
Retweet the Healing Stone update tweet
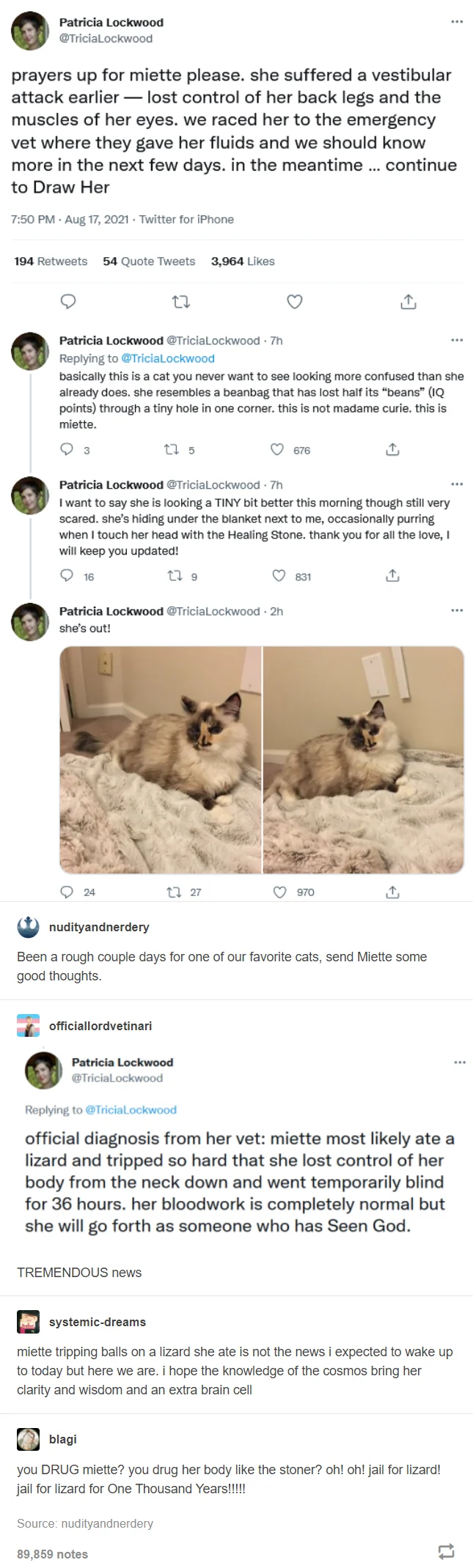coord(175,576)
